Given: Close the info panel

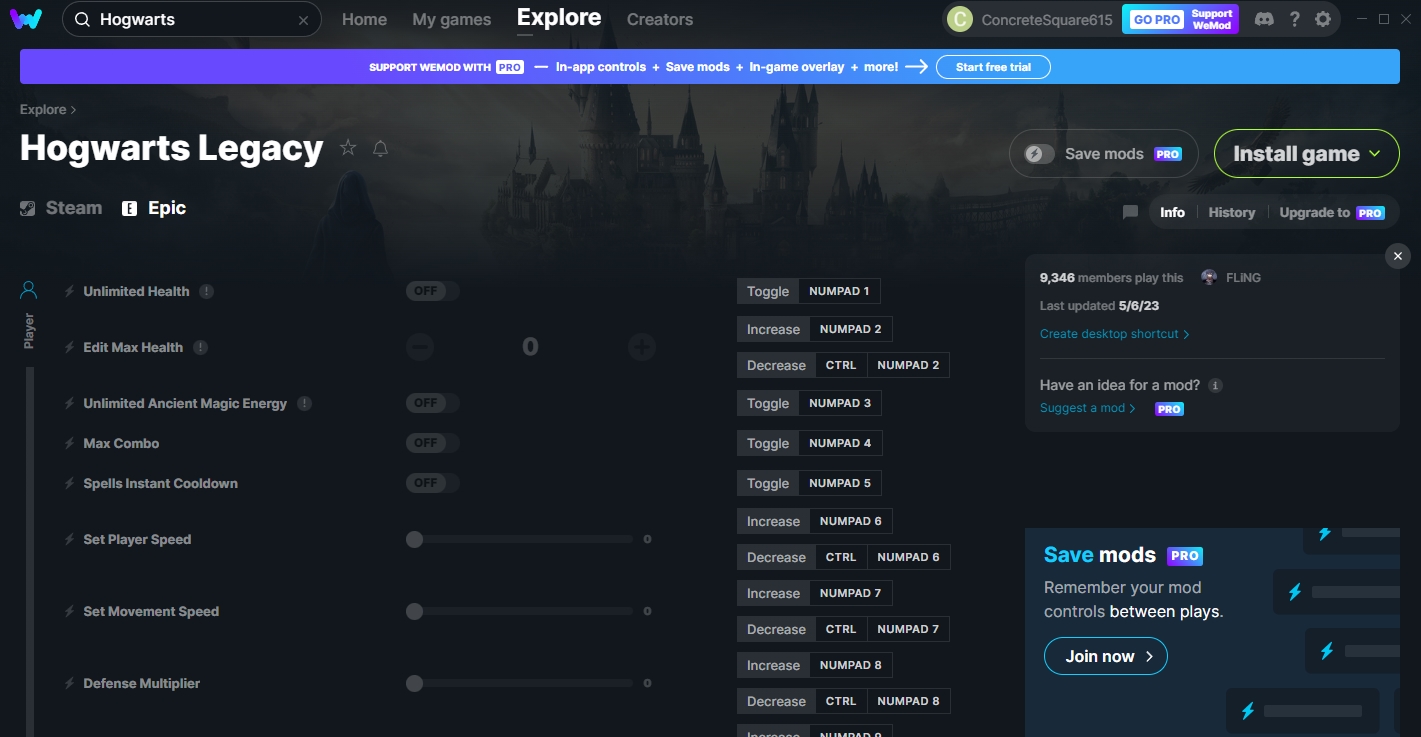Looking at the screenshot, I should click(x=1398, y=256).
